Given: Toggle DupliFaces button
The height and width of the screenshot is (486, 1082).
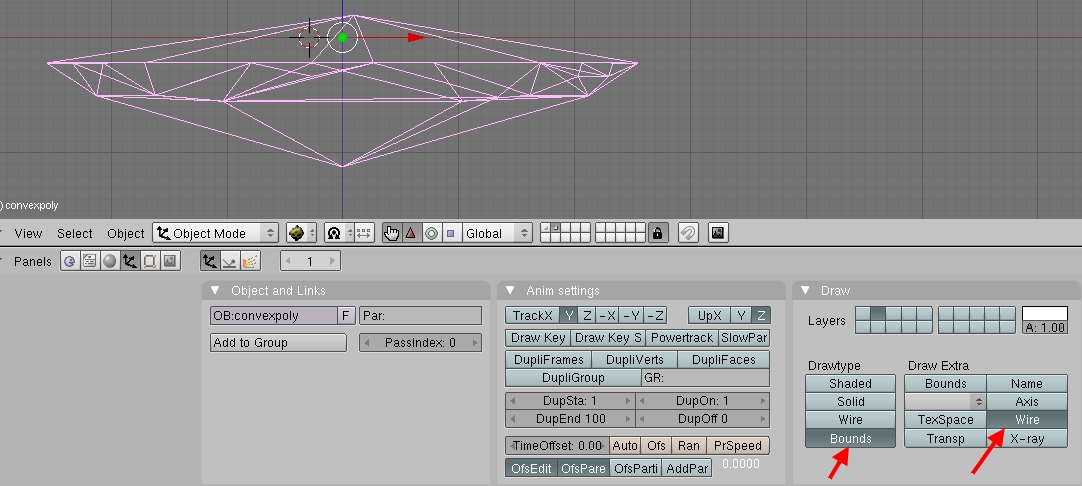Looking at the screenshot, I should [723, 360].
